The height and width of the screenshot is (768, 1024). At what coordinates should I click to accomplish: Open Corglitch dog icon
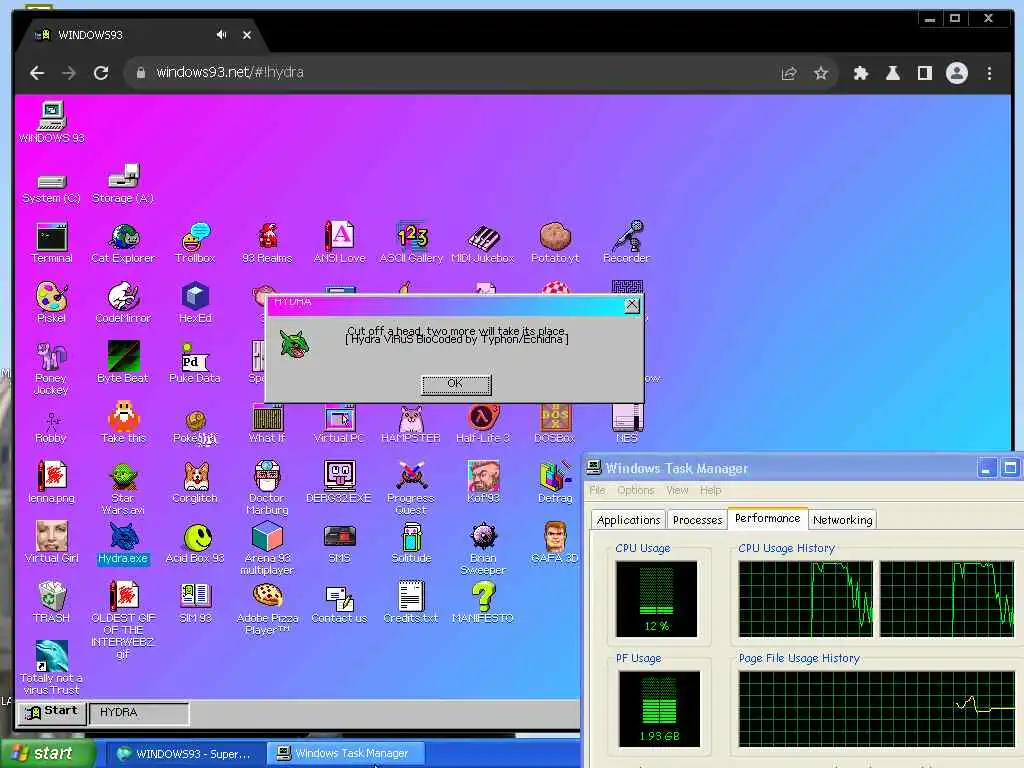(195, 482)
